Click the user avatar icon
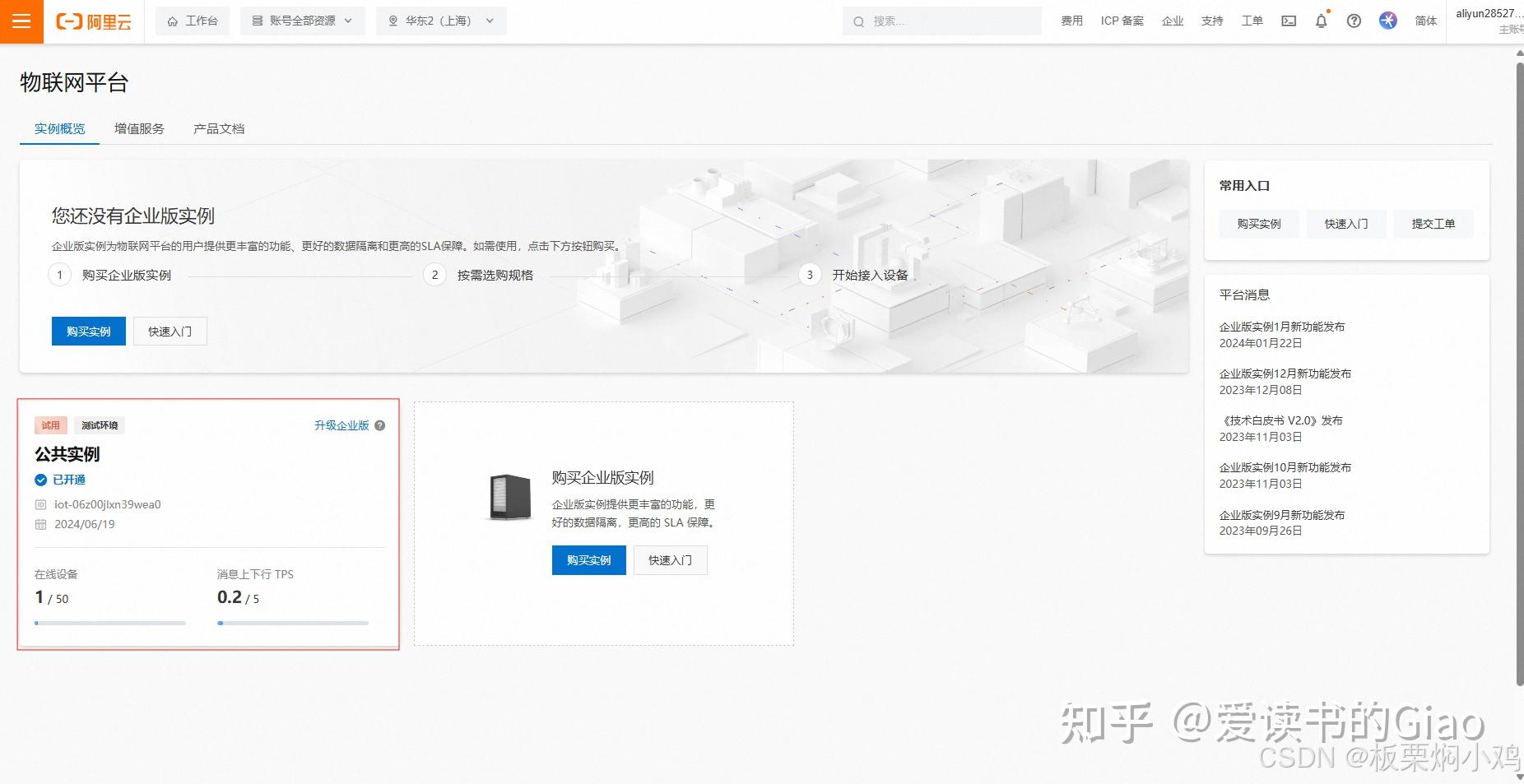Screen dimensions: 1524x784 pyautogui.click(x=1388, y=21)
